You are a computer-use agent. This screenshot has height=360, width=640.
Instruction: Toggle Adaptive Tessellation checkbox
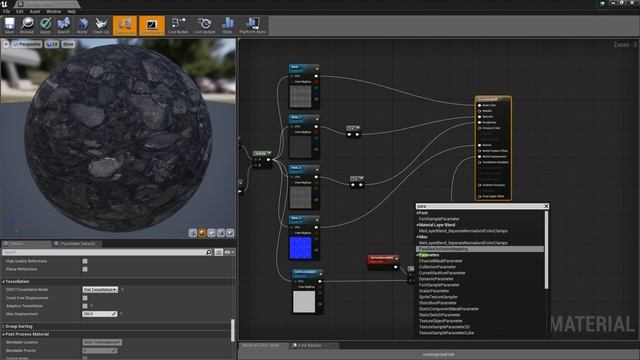[85, 306]
